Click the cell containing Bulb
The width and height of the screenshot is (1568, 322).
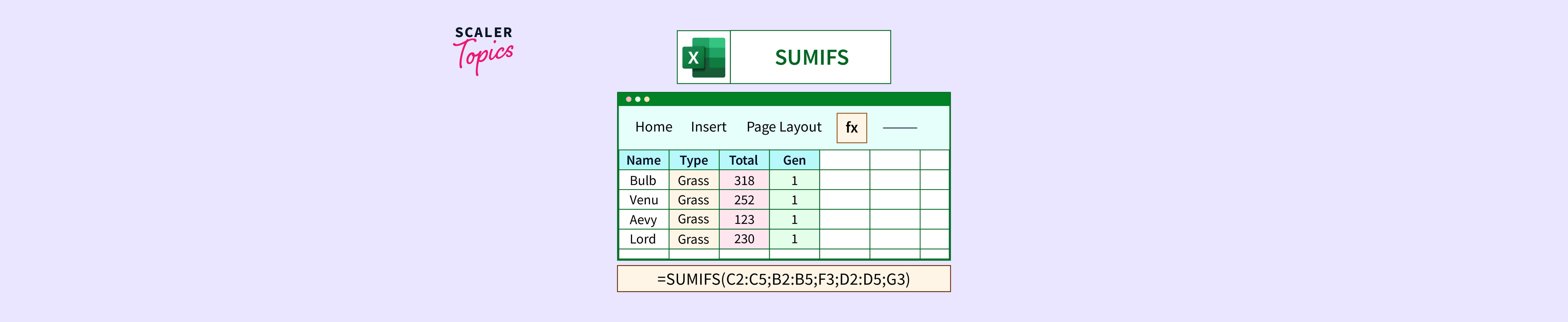643,181
